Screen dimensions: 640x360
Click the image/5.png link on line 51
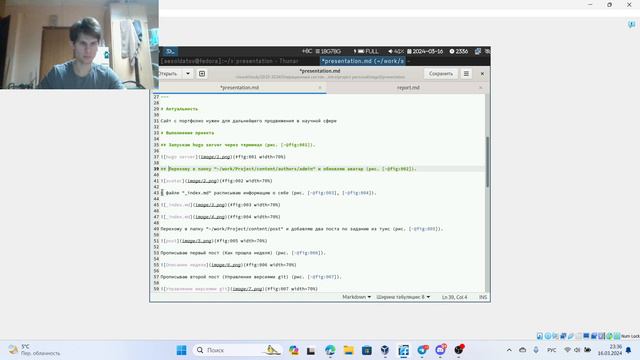pos(197,241)
